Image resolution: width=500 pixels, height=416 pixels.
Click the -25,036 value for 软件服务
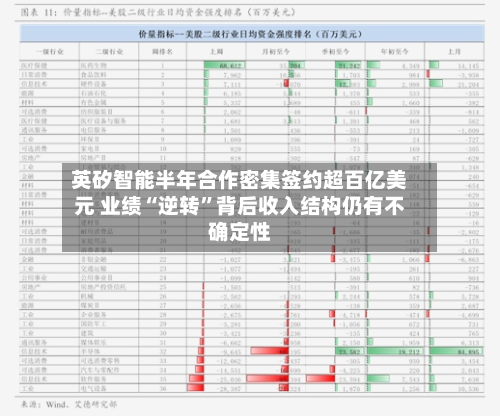coord(229,380)
